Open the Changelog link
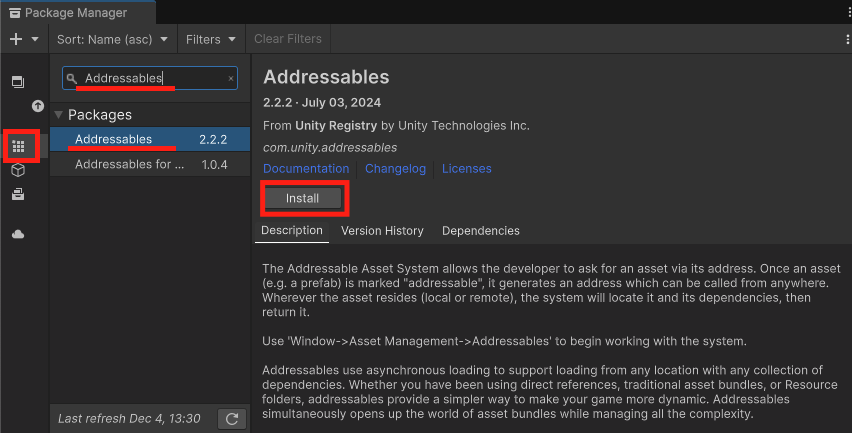Image resolution: width=852 pixels, height=433 pixels. point(396,168)
